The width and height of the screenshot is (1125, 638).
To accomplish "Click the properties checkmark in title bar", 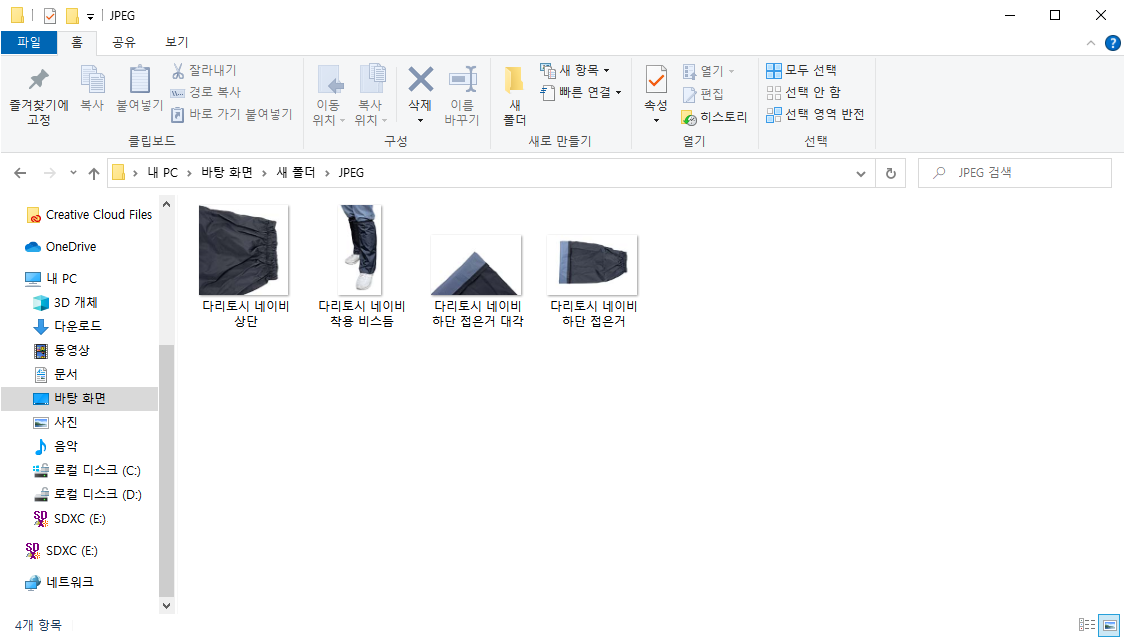I will coord(50,15).
